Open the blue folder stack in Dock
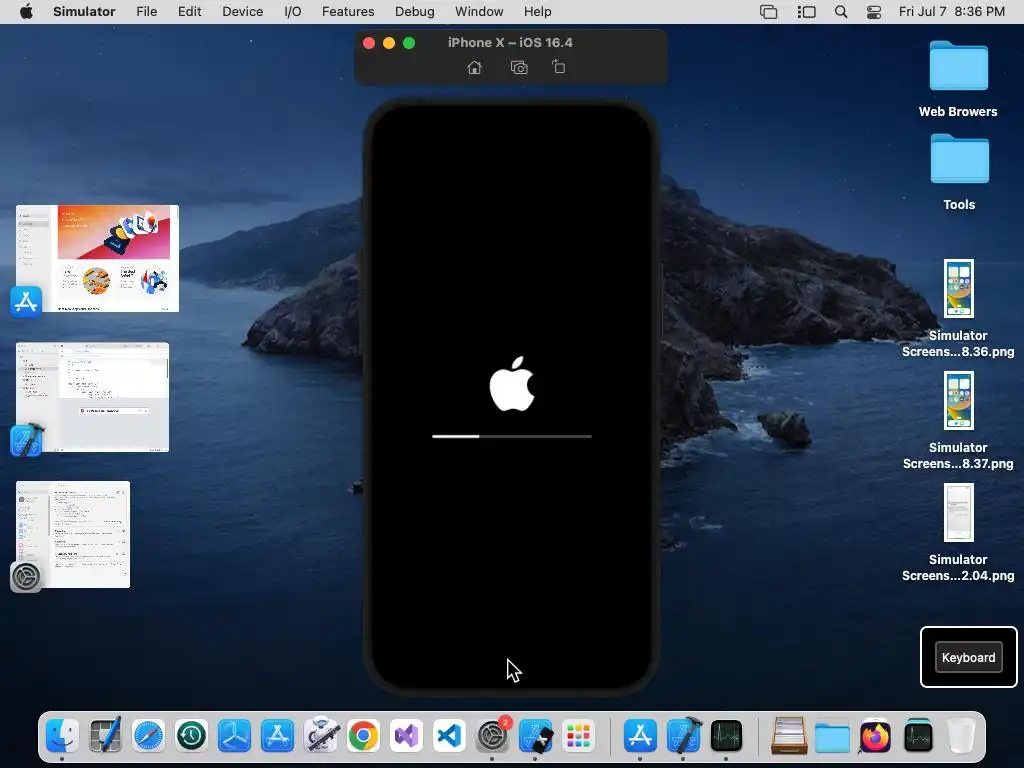This screenshot has width=1024, height=768. pos(832,736)
